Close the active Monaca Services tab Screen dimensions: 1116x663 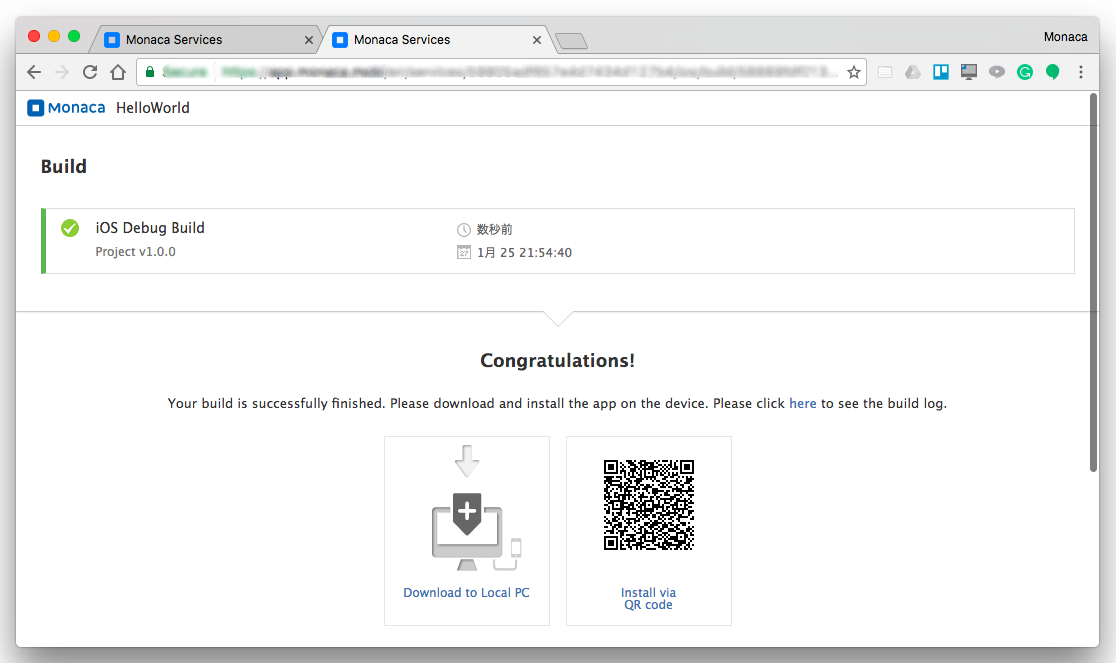(537, 40)
